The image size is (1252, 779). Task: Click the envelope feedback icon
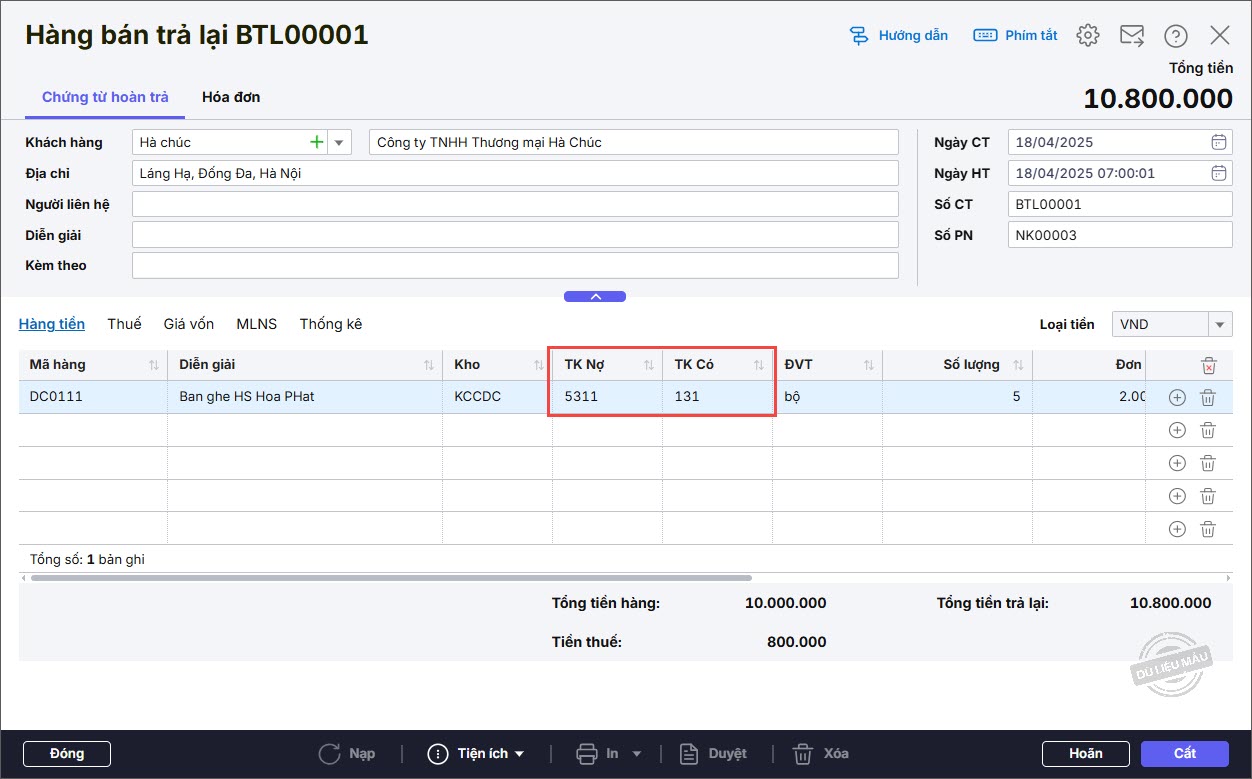pos(1131,36)
